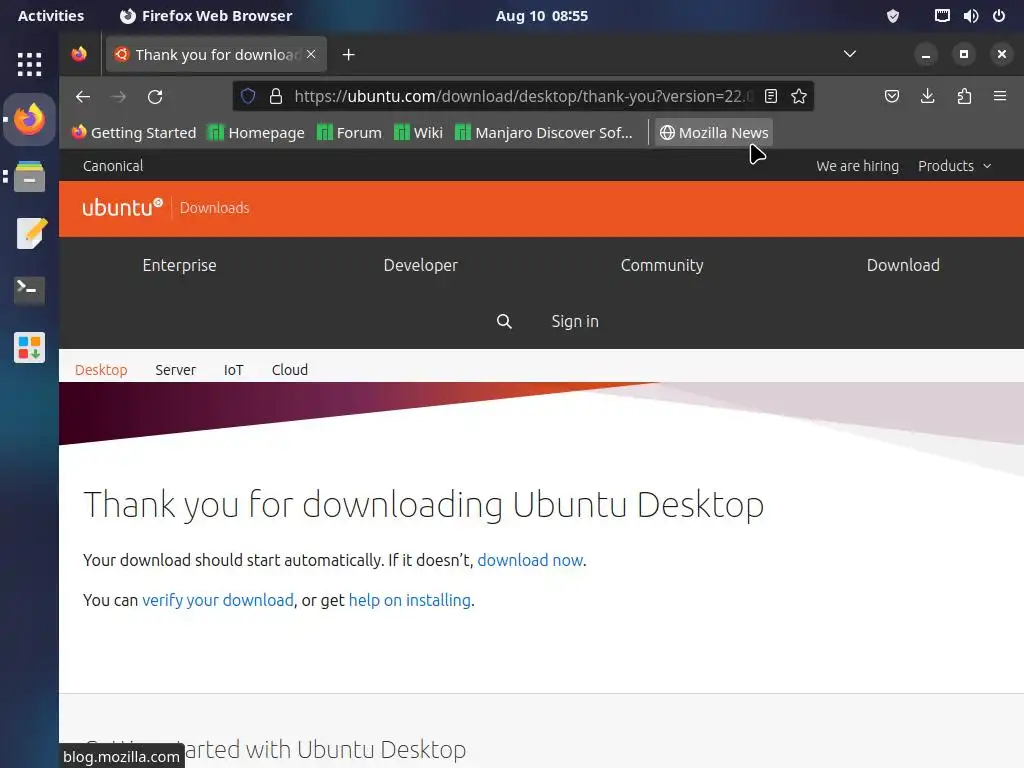Launch Firefox from the dock
This screenshot has height=768, width=1024.
click(x=29, y=120)
